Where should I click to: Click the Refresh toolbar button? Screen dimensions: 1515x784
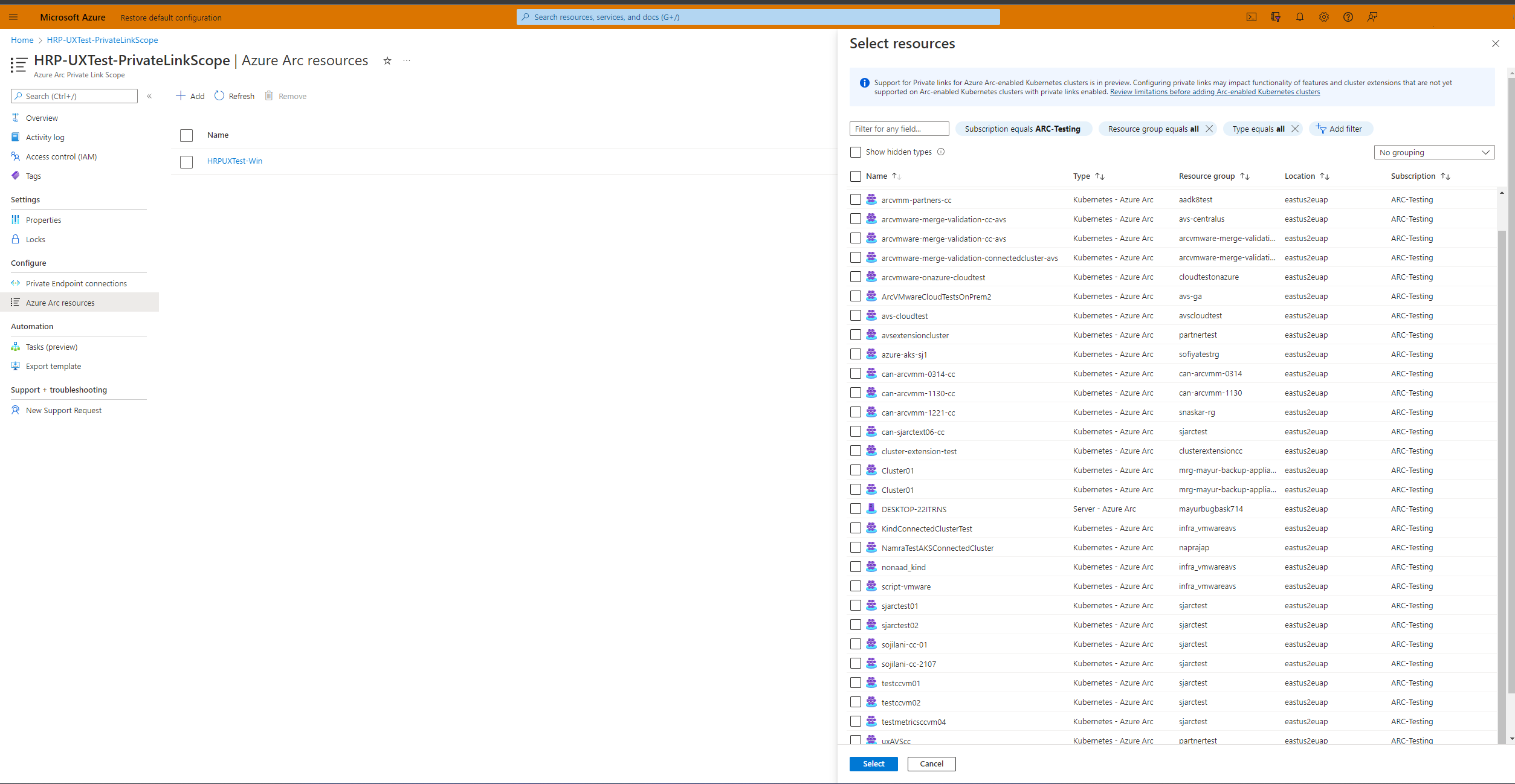[234, 96]
